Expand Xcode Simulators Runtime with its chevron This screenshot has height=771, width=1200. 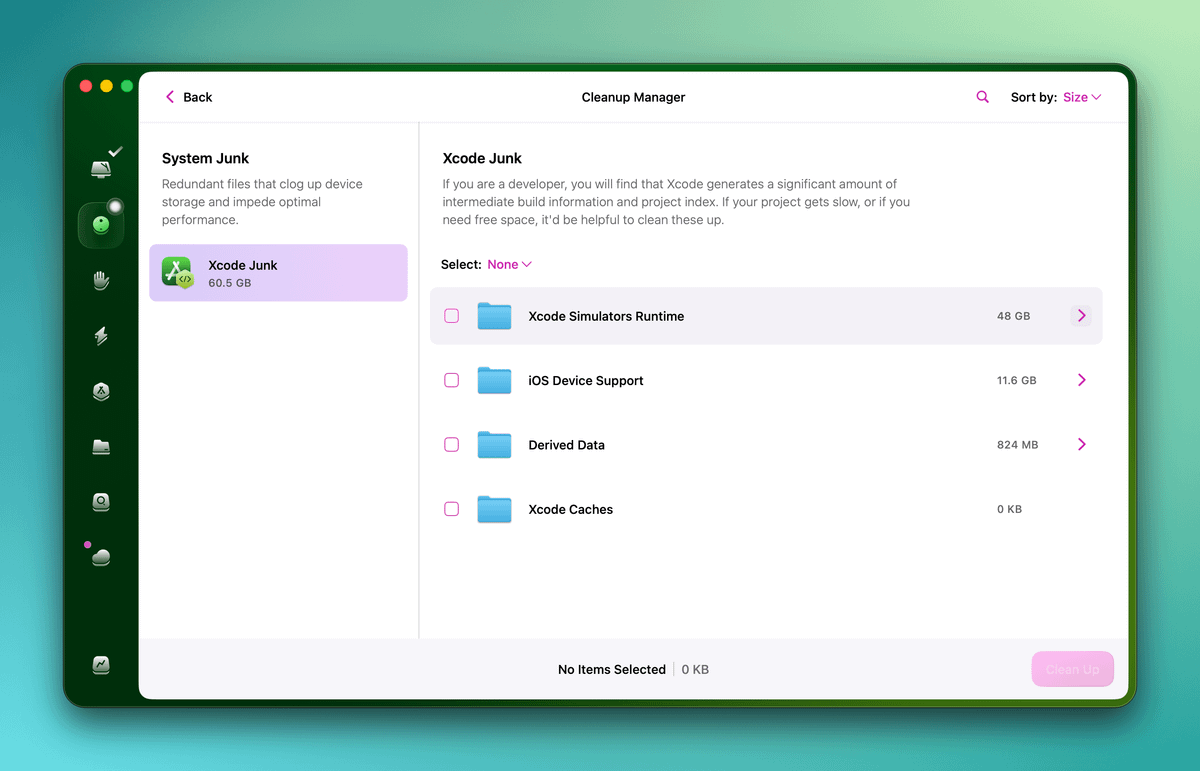[x=1081, y=316]
